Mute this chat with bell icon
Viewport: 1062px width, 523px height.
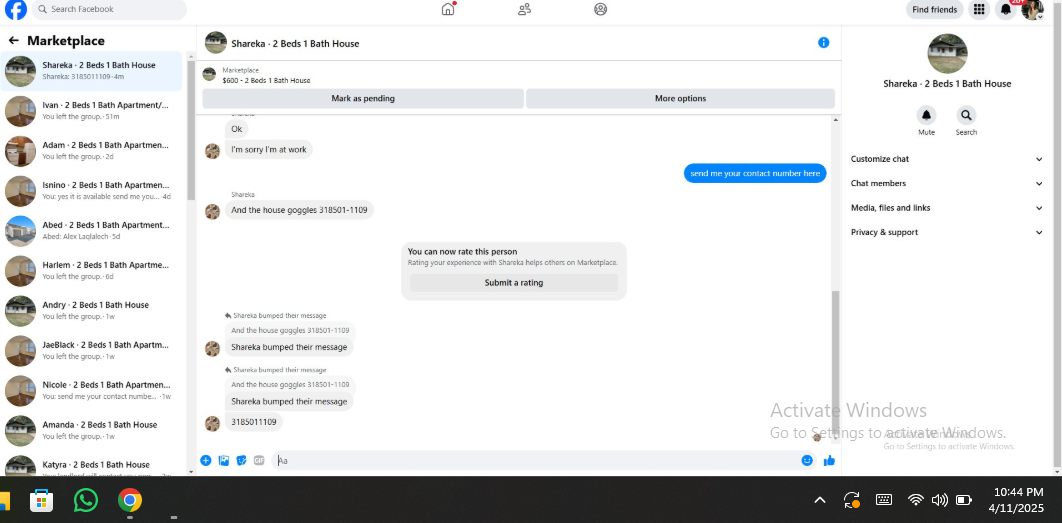coord(927,114)
